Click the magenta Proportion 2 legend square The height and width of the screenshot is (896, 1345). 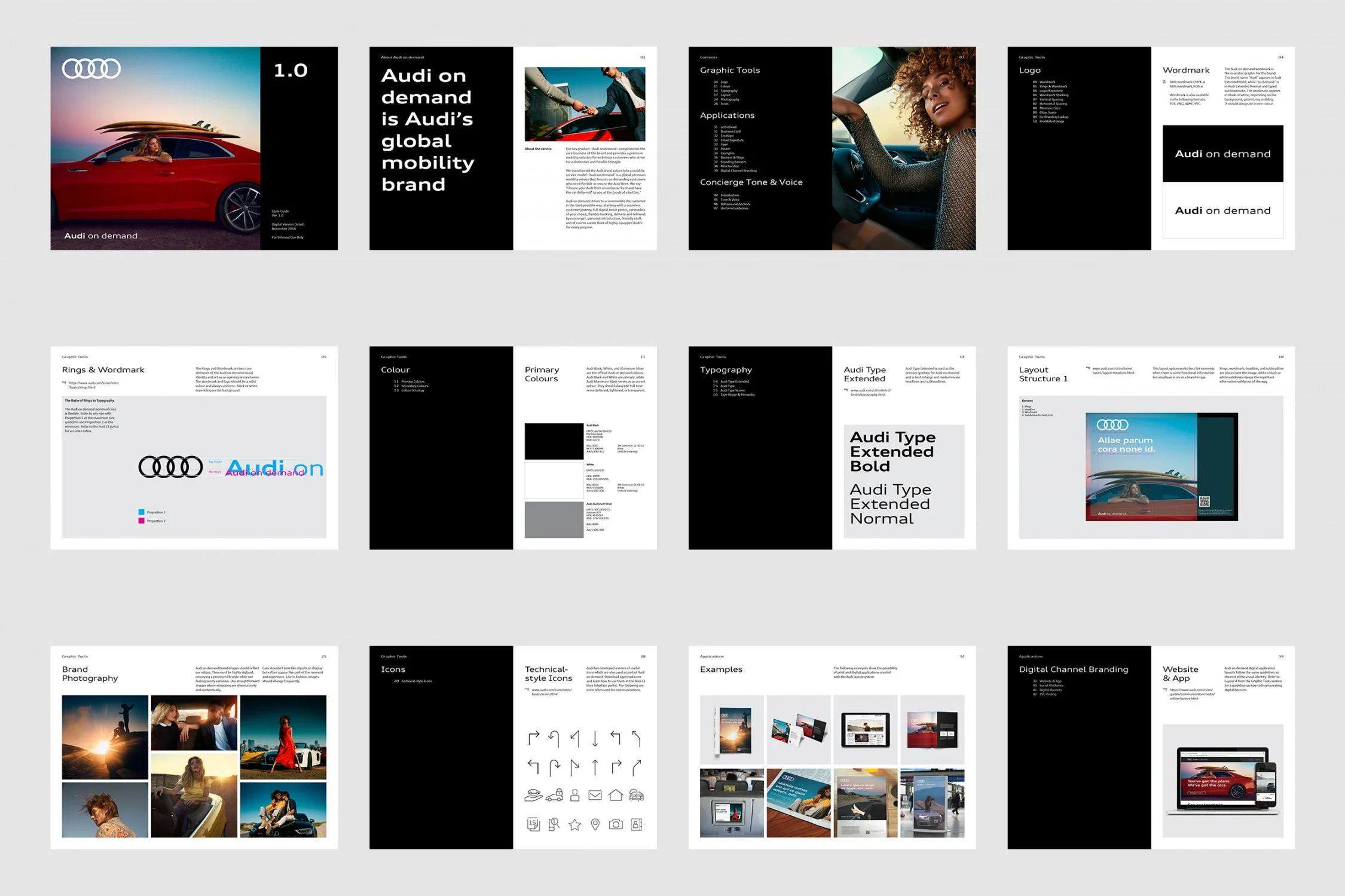pyautogui.click(x=141, y=521)
